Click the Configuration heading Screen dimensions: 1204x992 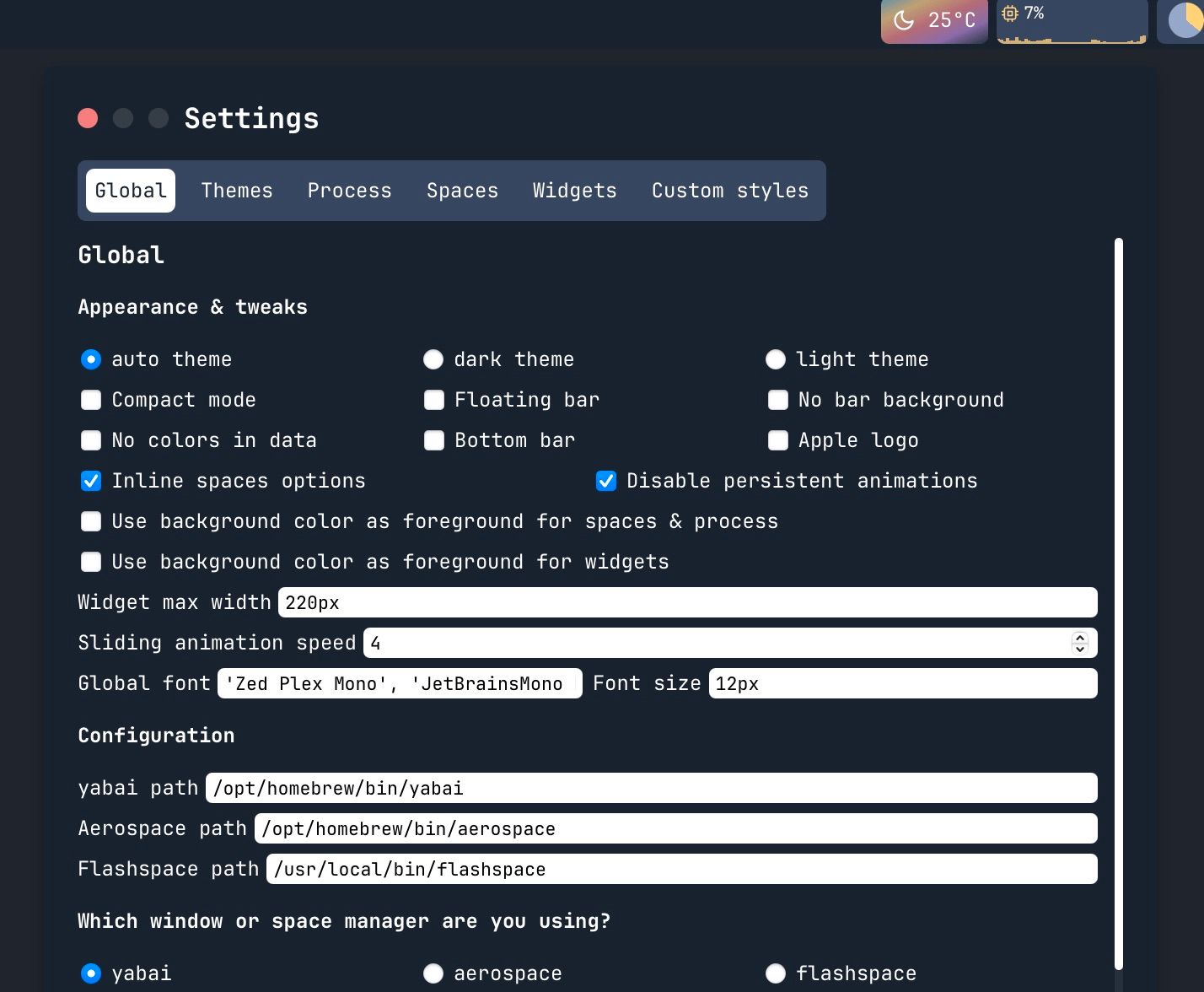[156, 736]
